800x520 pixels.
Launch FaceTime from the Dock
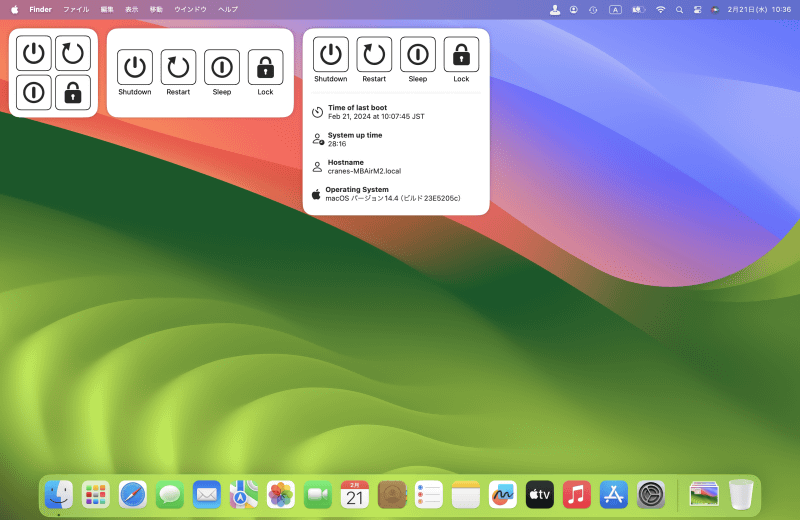(x=318, y=494)
